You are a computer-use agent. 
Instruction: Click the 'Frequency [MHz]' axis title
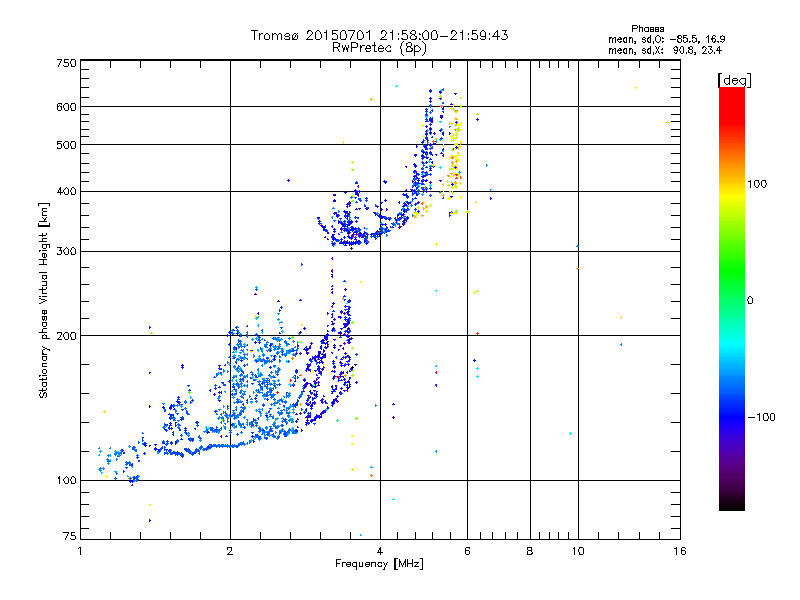point(379,564)
